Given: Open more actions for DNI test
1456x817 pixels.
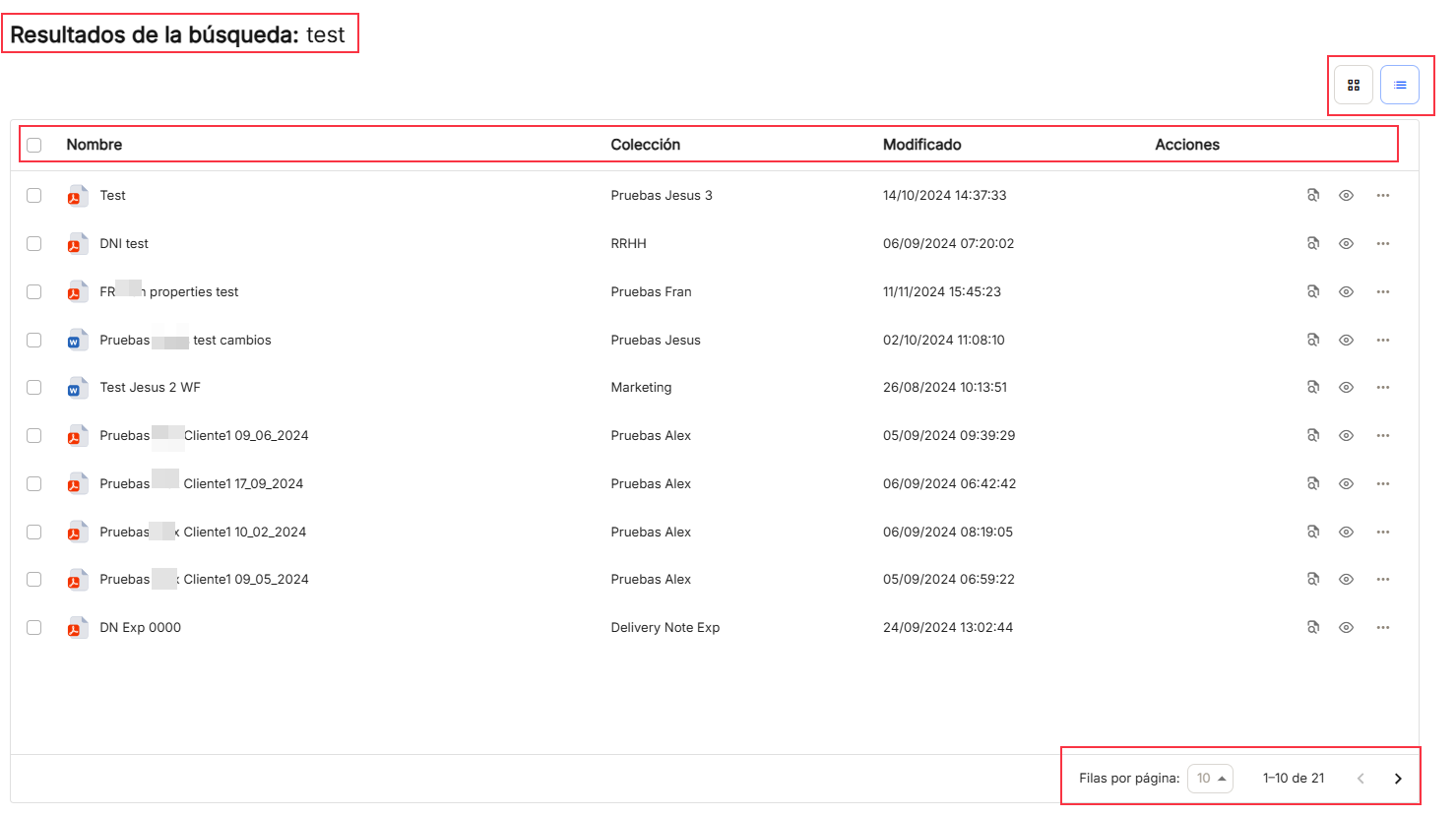Looking at the screenshot, I should (x=1383, y=243).
